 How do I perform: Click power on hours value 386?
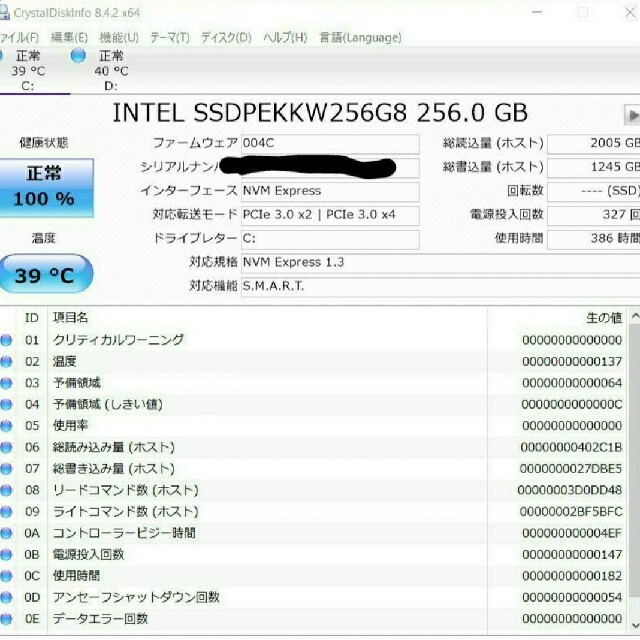(x=593, y=239)
